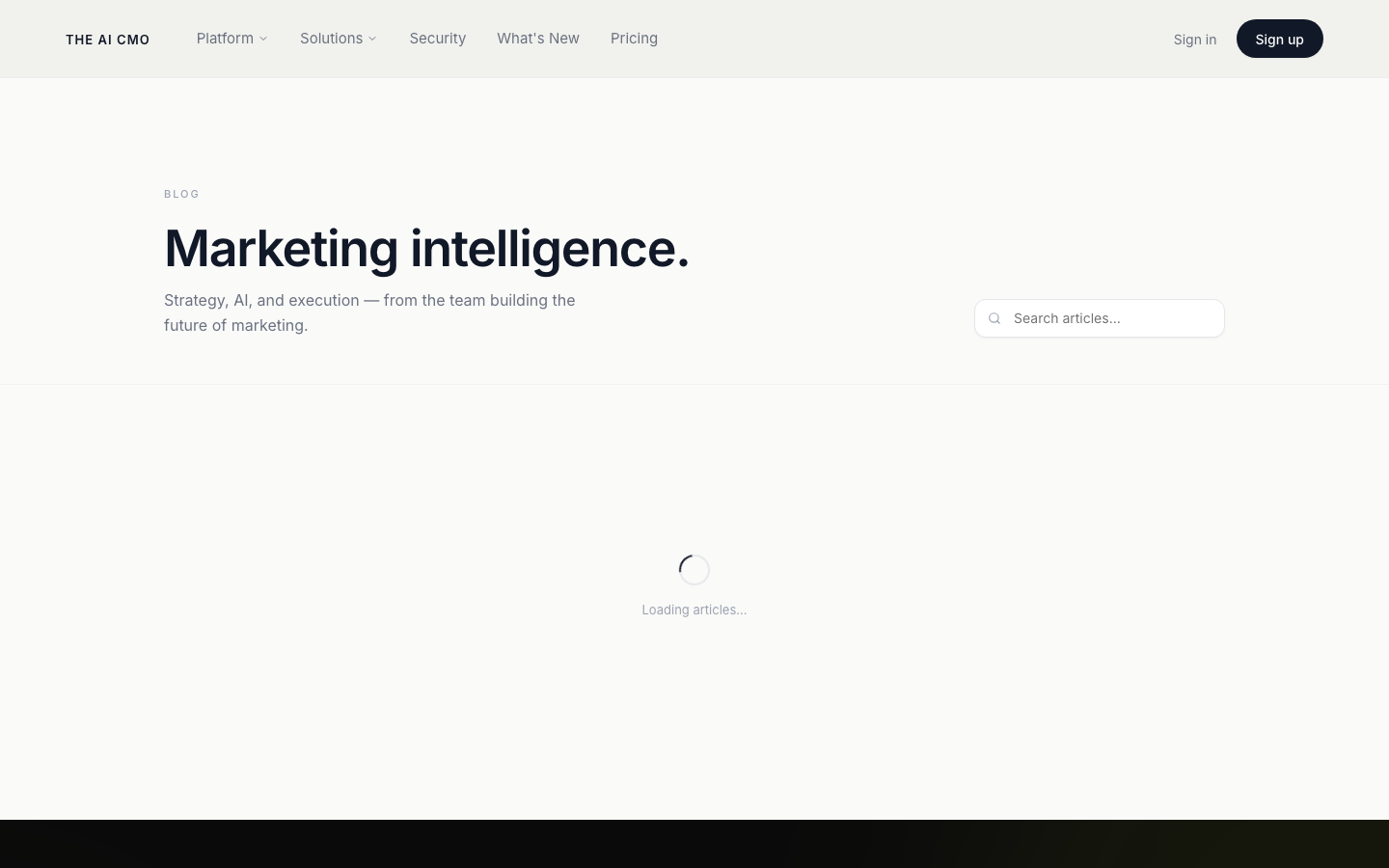Click the 'Marketing intelligence.' headline

[x=427, y=248]
